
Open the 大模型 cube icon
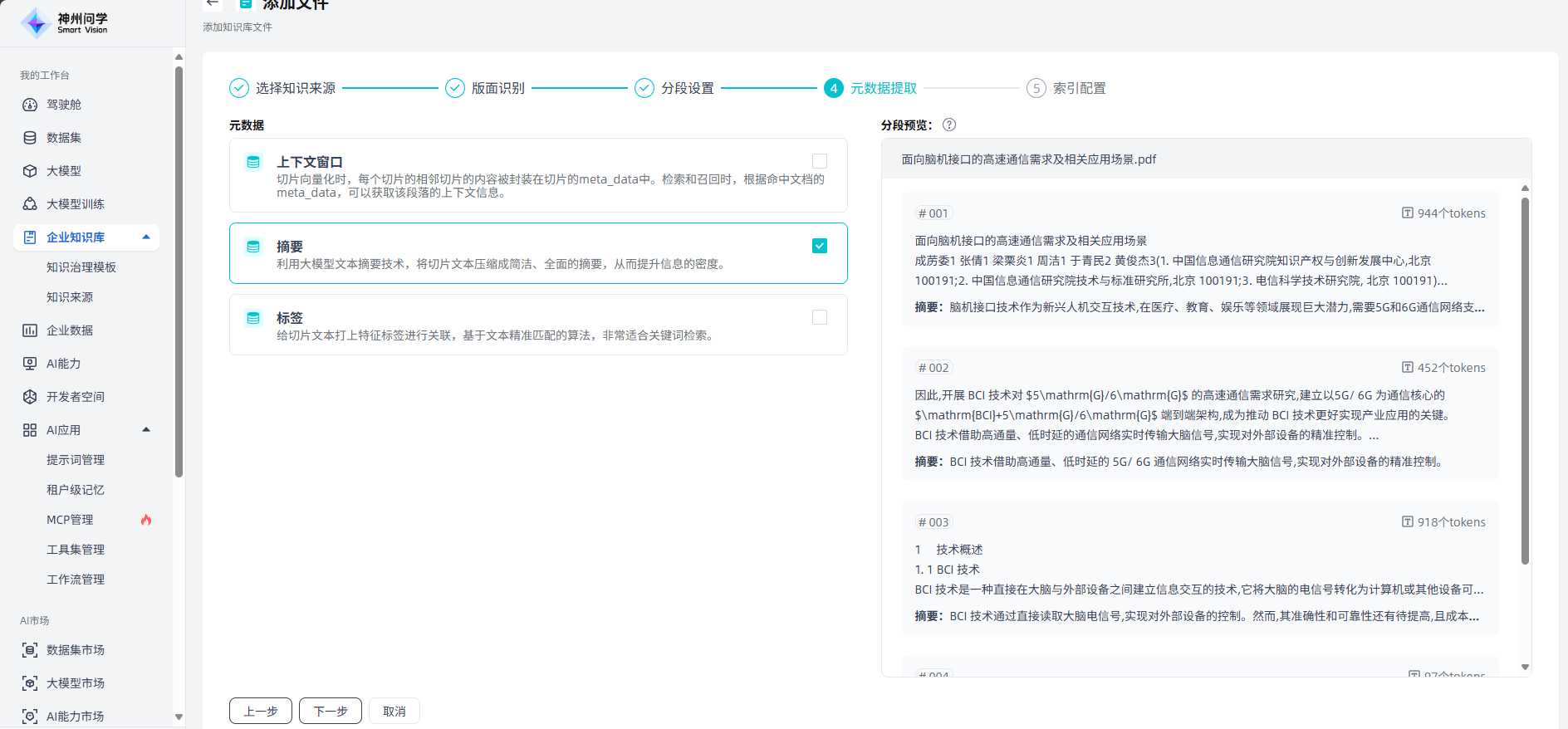point(30,171)
